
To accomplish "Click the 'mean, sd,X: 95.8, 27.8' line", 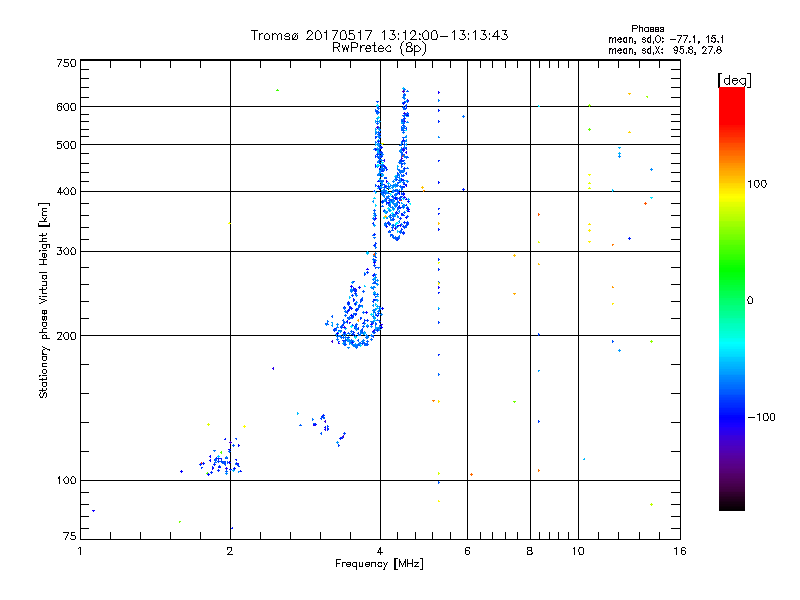I will click(x=665, y=50).
